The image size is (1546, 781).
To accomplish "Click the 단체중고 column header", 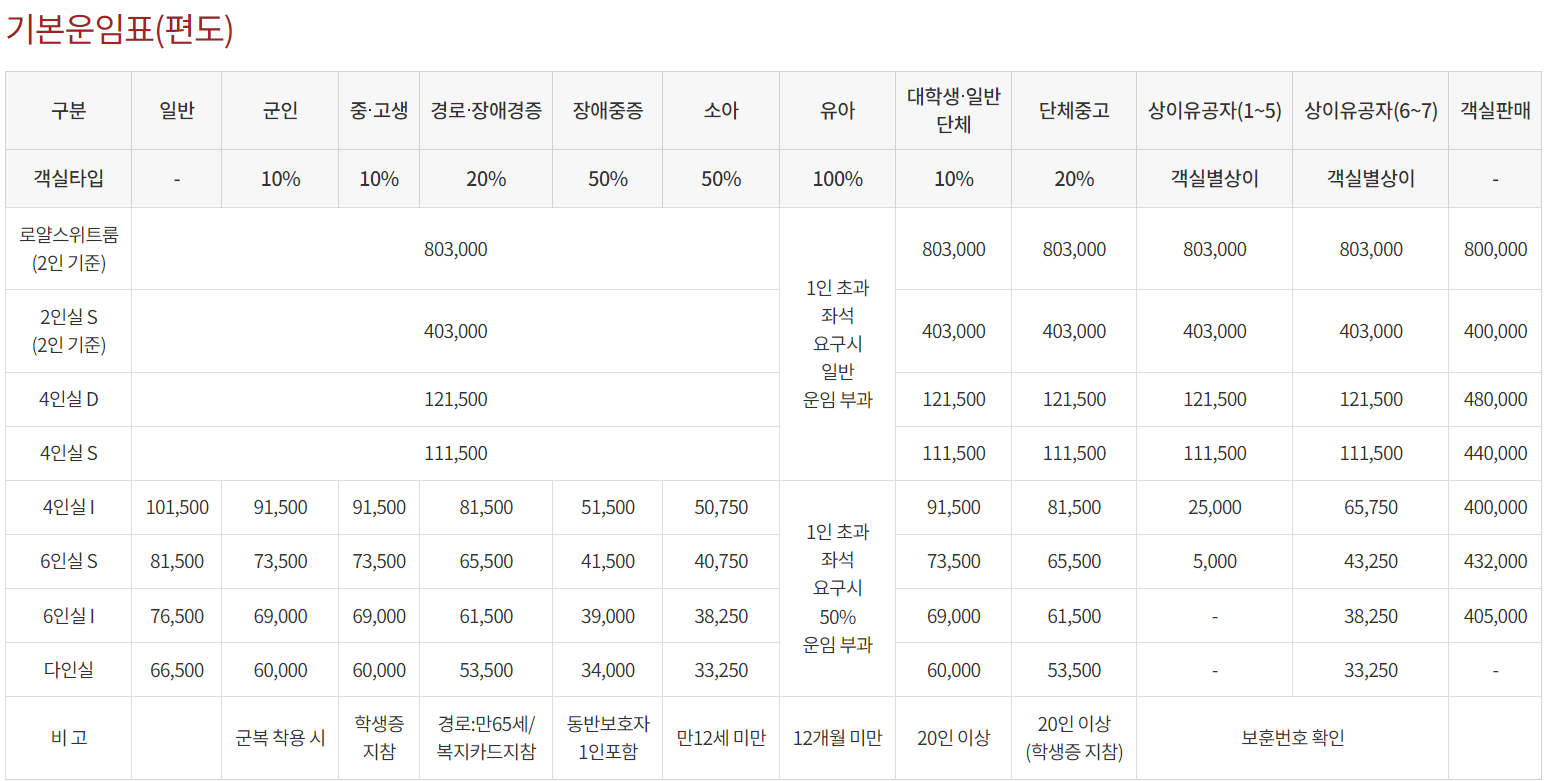I will click(x=1074, y=111).
